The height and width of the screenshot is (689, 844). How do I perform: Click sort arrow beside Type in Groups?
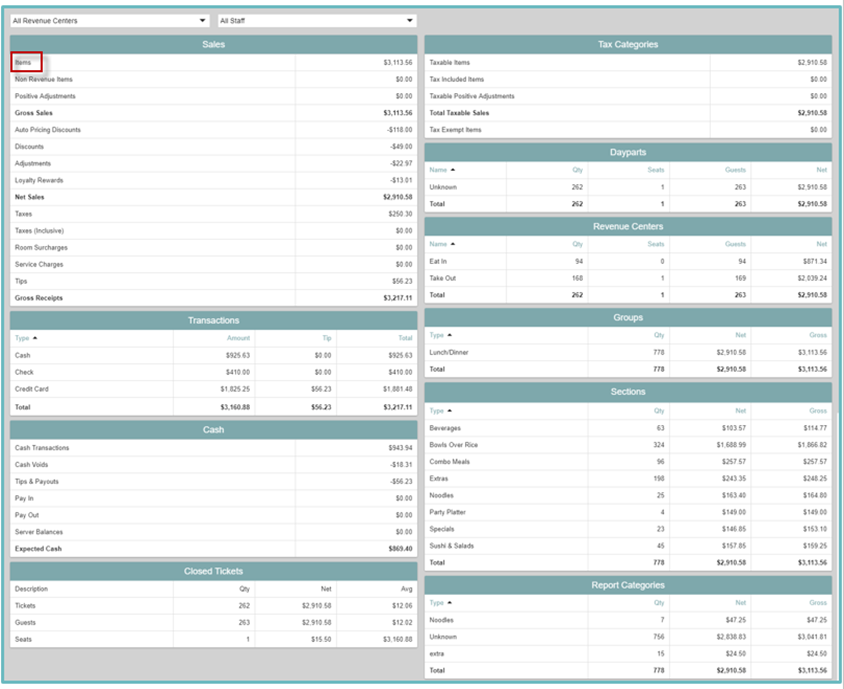pos(450,335)
